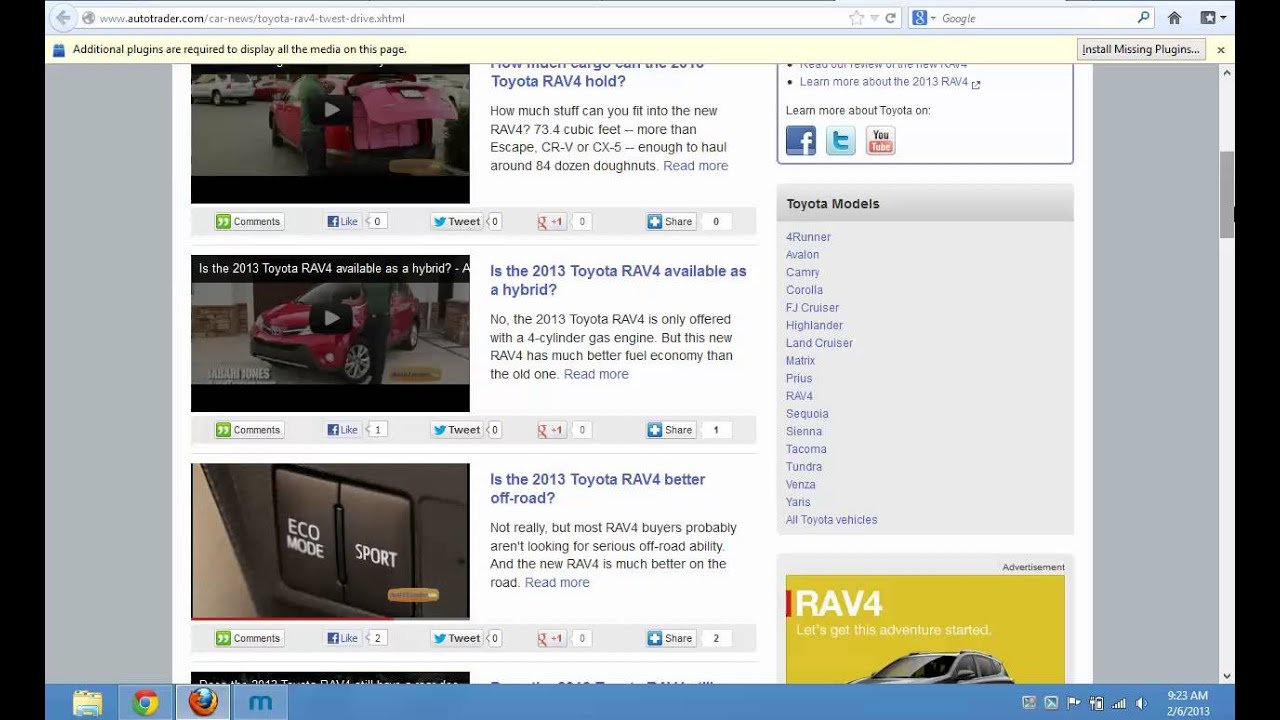Click the scrollbar down arrow
Screen dimensions: 1280x720
(x=1227, y=676)
